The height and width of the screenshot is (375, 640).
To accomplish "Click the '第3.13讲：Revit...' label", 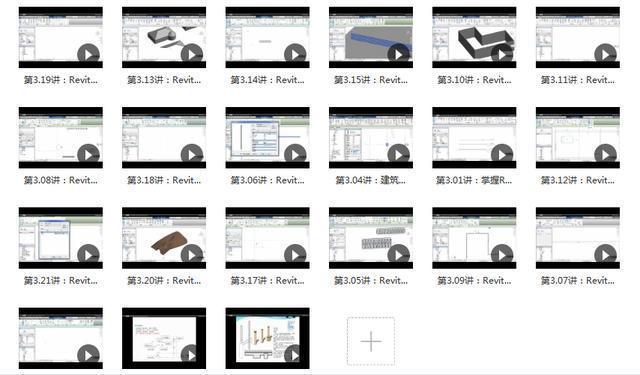I will [x=164, y=80].
